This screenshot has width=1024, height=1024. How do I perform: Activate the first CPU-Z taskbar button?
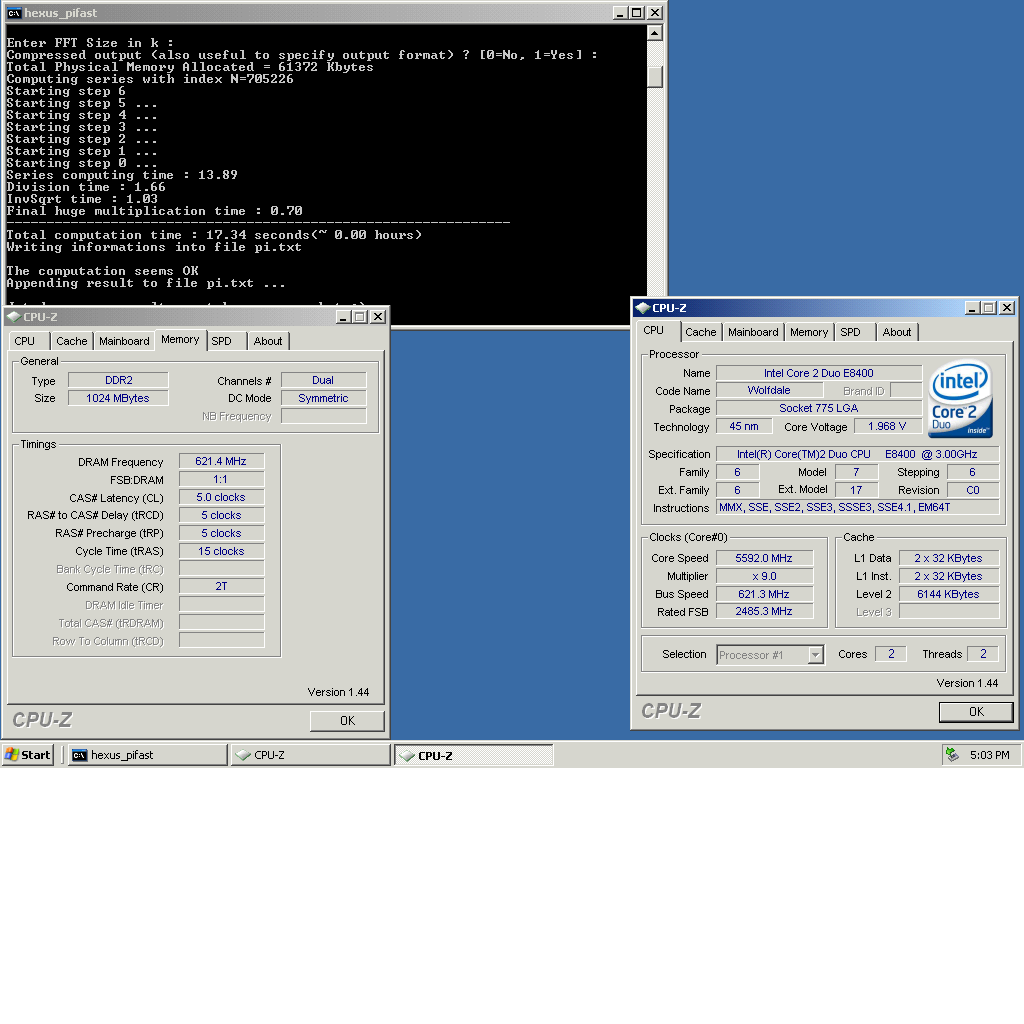click(x=310, y=755)
